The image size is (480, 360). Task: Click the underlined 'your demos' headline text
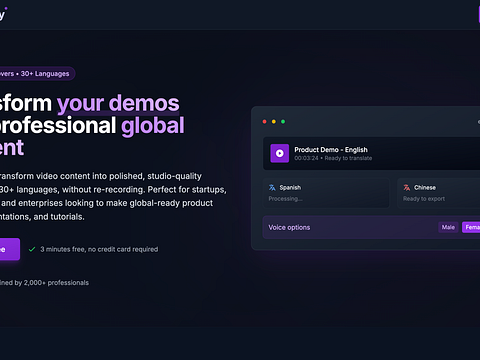pyautogui.click(x=118, y=103)
